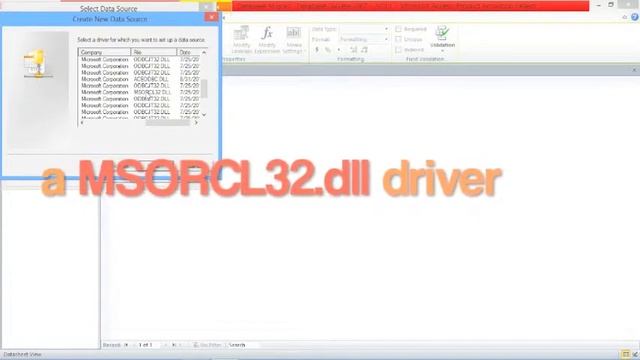This screenshot has width=640, height=360.
Task: Go to last record navigation button
Action: click(174, 345)
